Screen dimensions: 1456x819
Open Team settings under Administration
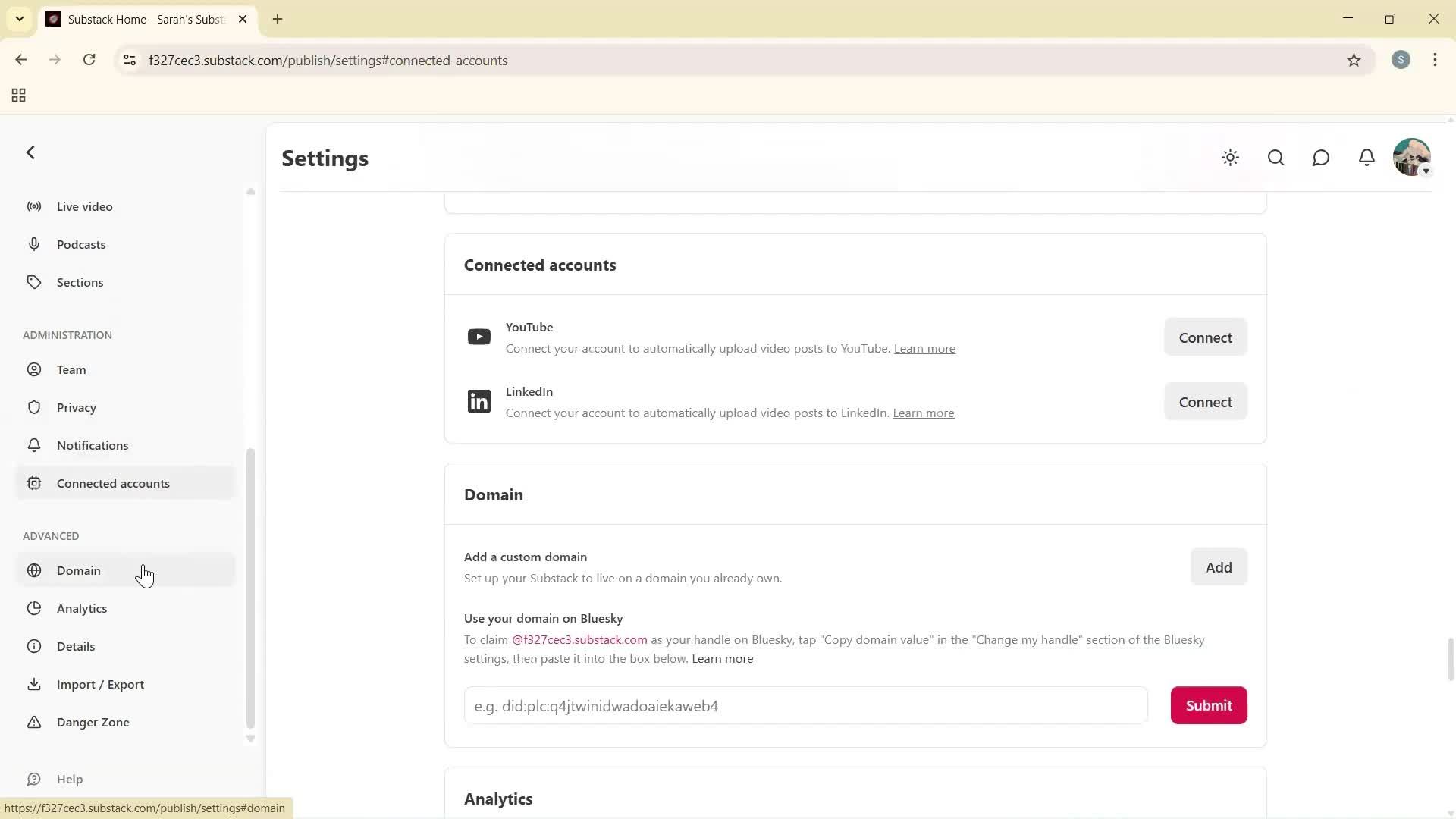point(71,369)
